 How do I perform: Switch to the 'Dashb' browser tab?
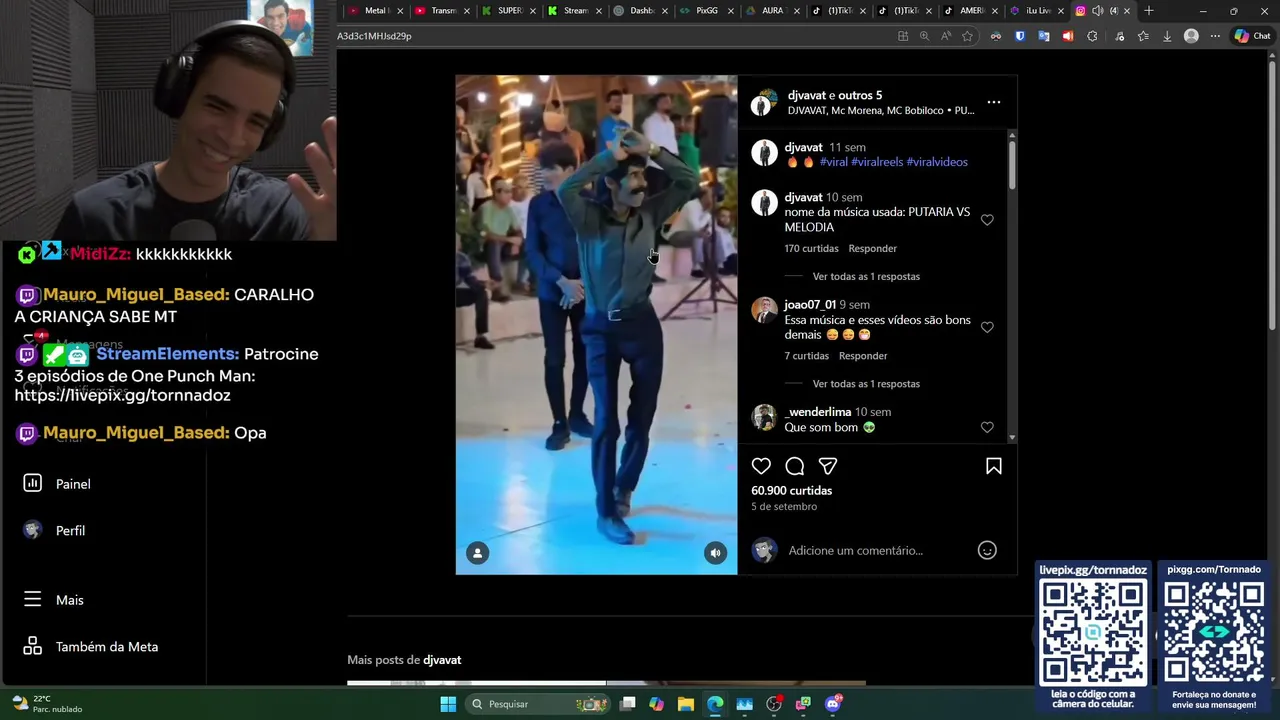click(x=640, y=11)
